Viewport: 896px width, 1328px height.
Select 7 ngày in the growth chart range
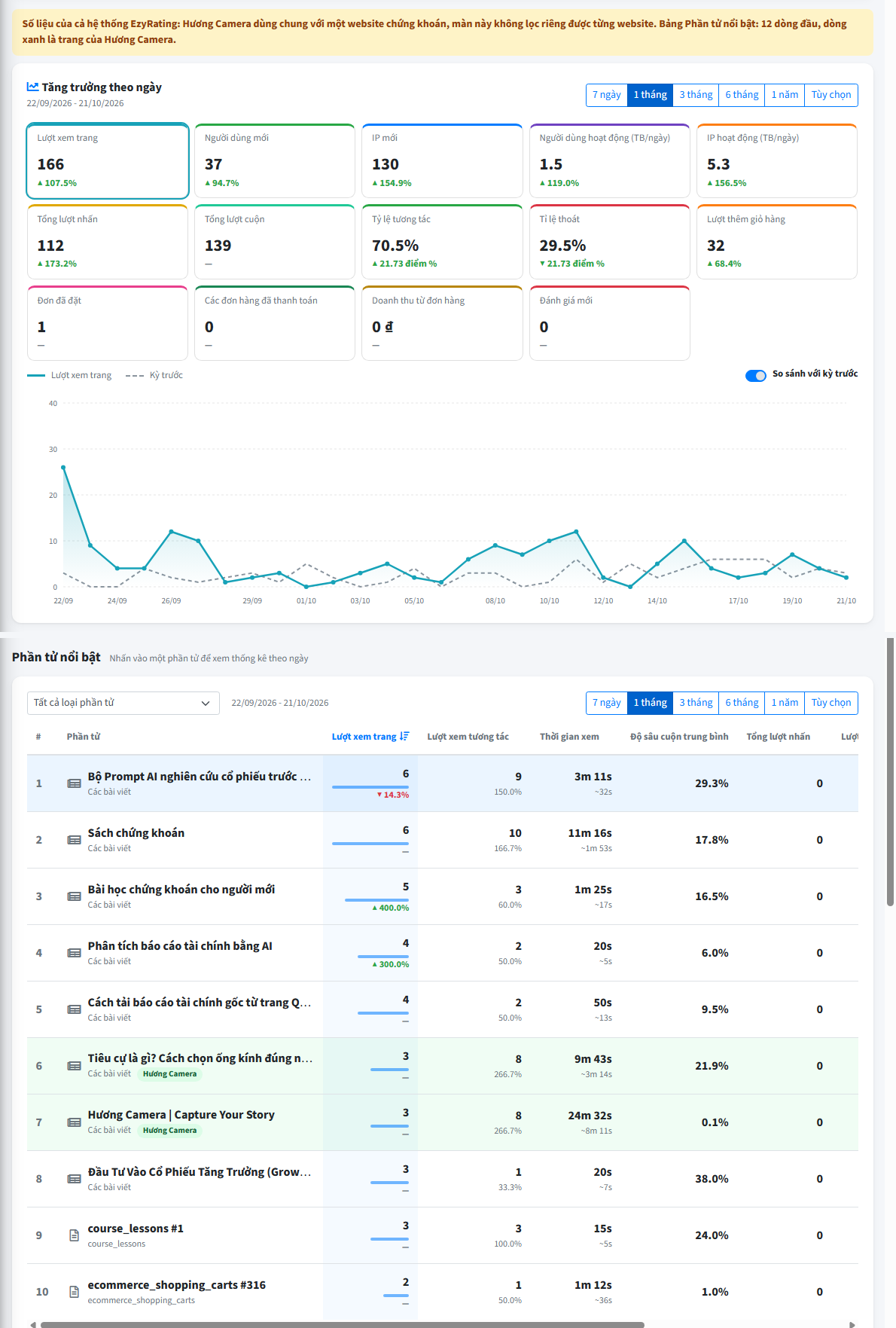coord(606,95)
